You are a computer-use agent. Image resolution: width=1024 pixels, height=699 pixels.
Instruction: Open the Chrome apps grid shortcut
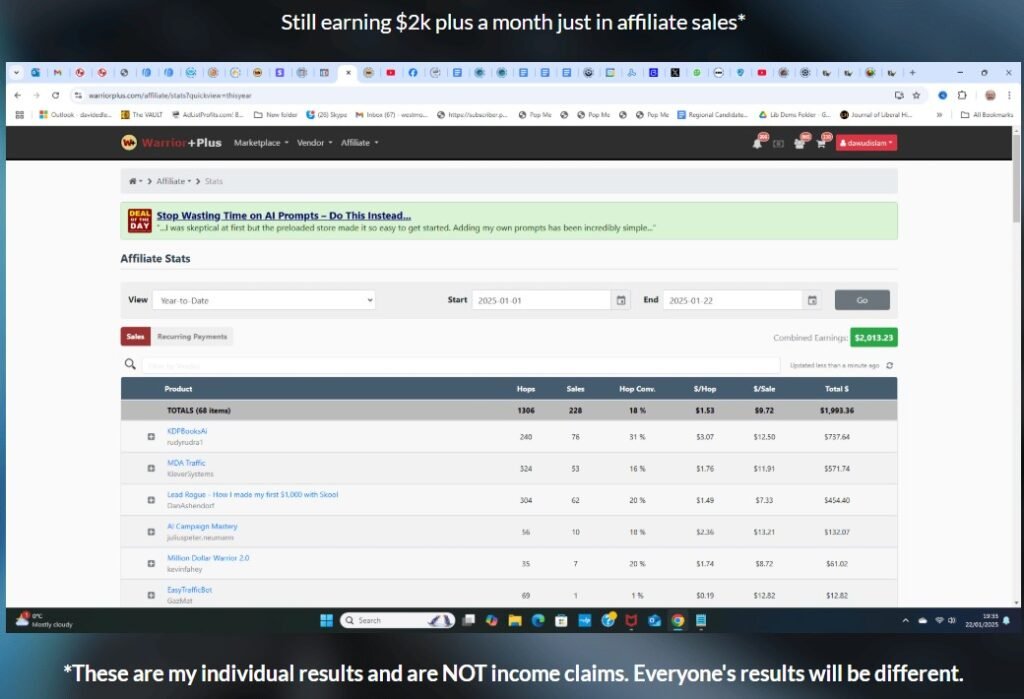pyautogui.click(x=20, y=114)
